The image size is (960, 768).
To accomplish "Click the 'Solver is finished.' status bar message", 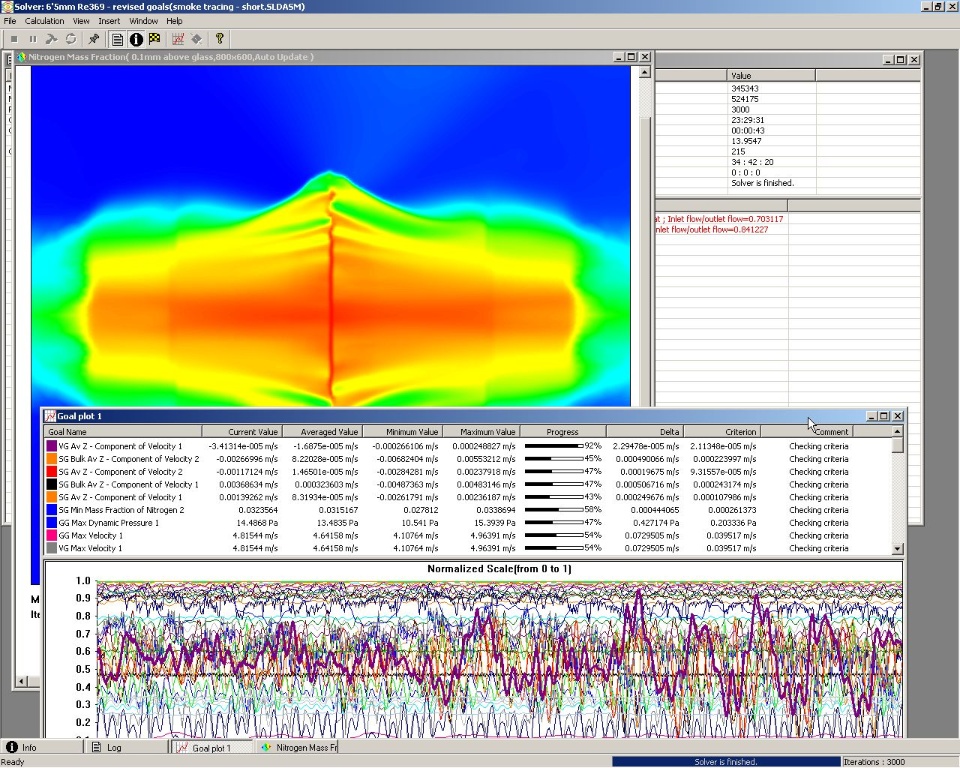I will pos(726,762).
